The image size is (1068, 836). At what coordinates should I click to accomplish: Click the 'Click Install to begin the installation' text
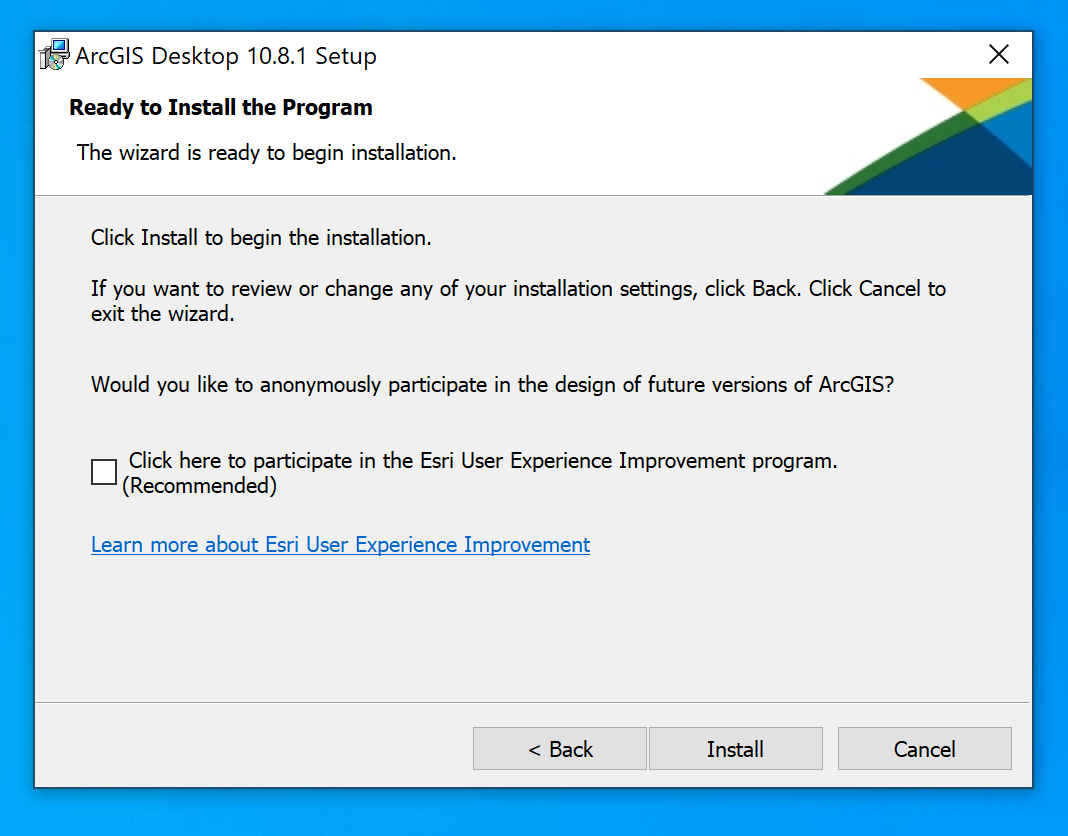pyautogui.click(x=261, y=238)
